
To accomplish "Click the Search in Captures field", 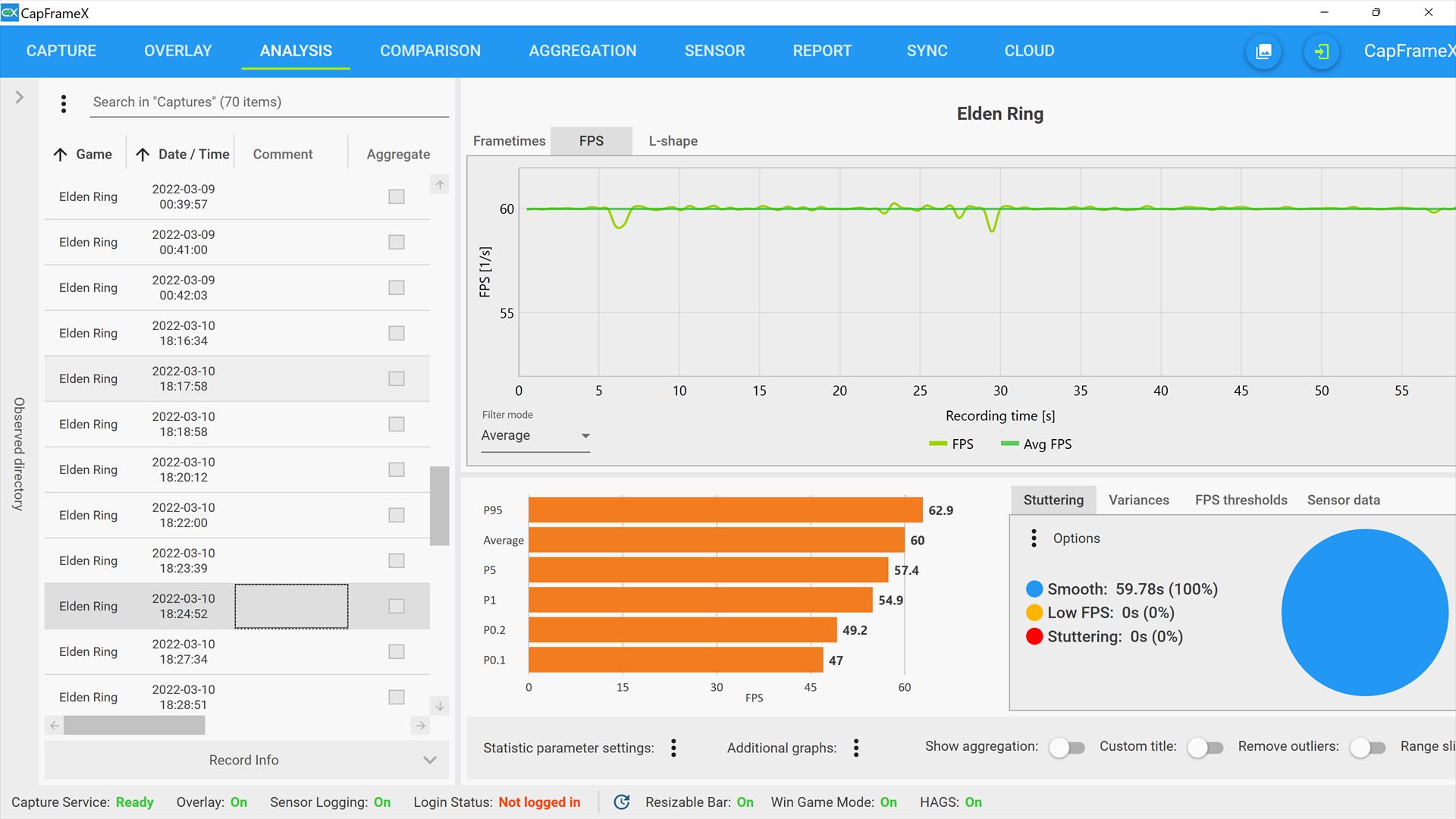I will 268,102.
